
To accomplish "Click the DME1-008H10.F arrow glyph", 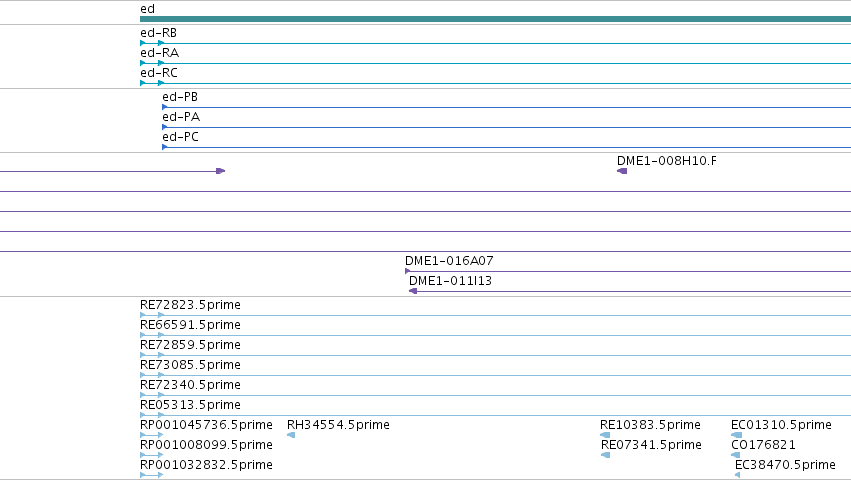I will point(622,171).
